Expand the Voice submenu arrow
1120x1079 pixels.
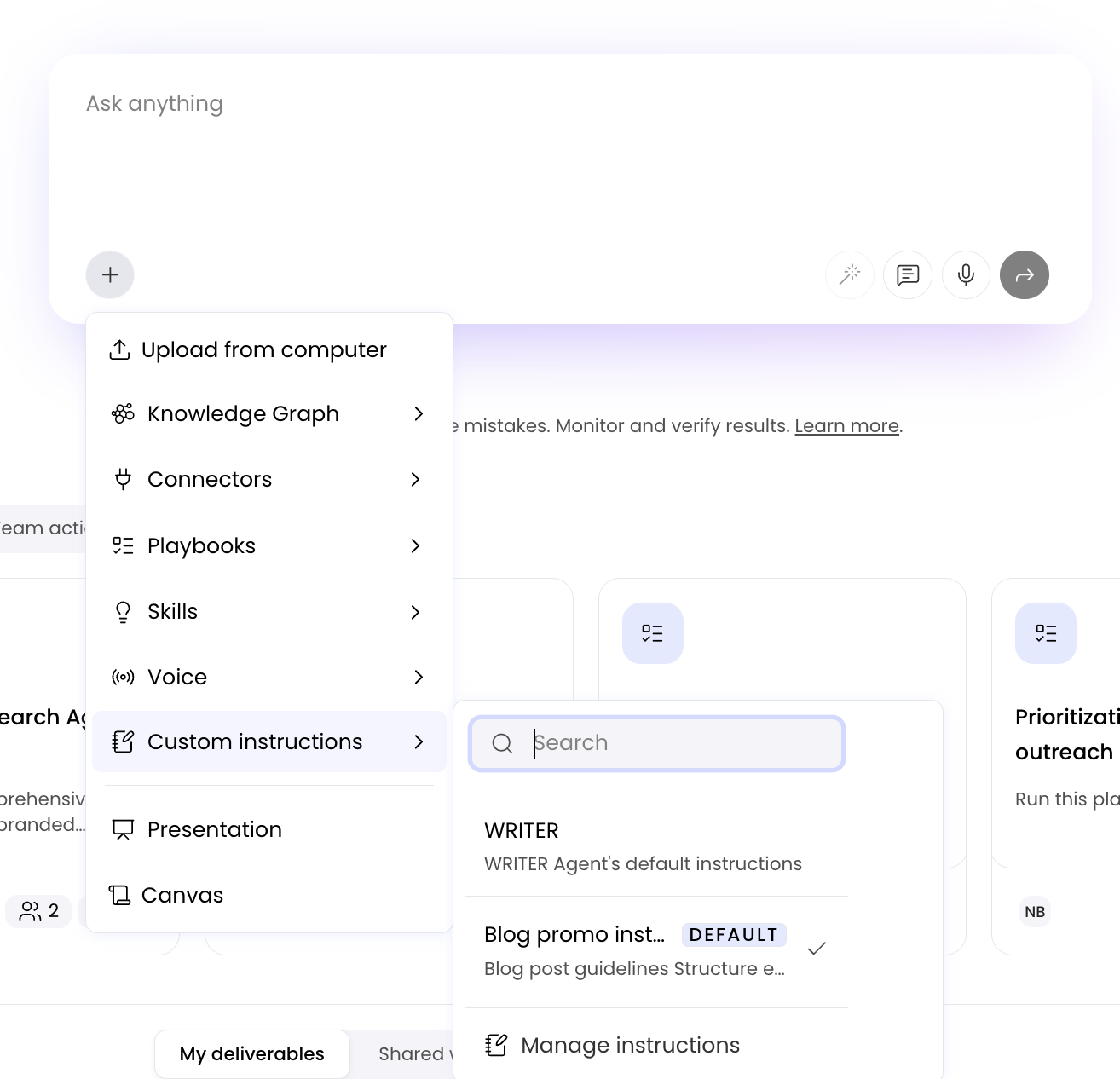click(419, 677)
